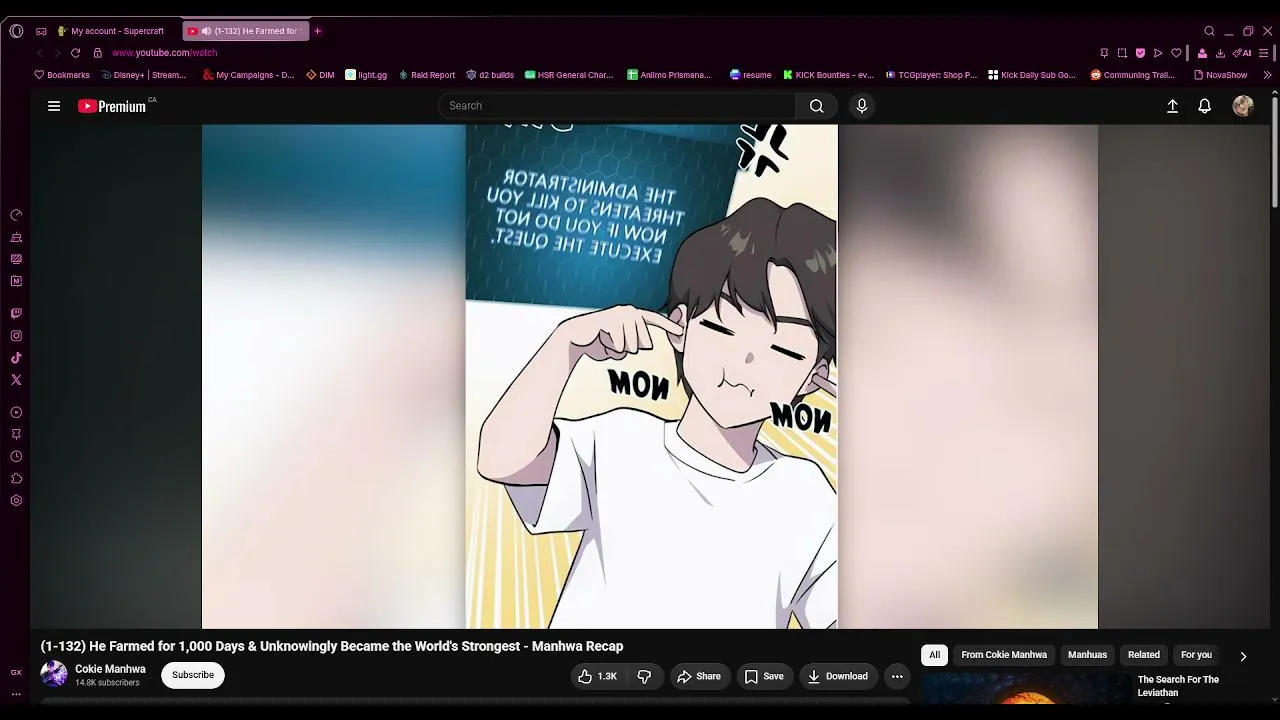Image resolution: width=1280 pixels, height=720 pixels.
Task: Open the TCGplayer bookmark
Action: (931, 75)
